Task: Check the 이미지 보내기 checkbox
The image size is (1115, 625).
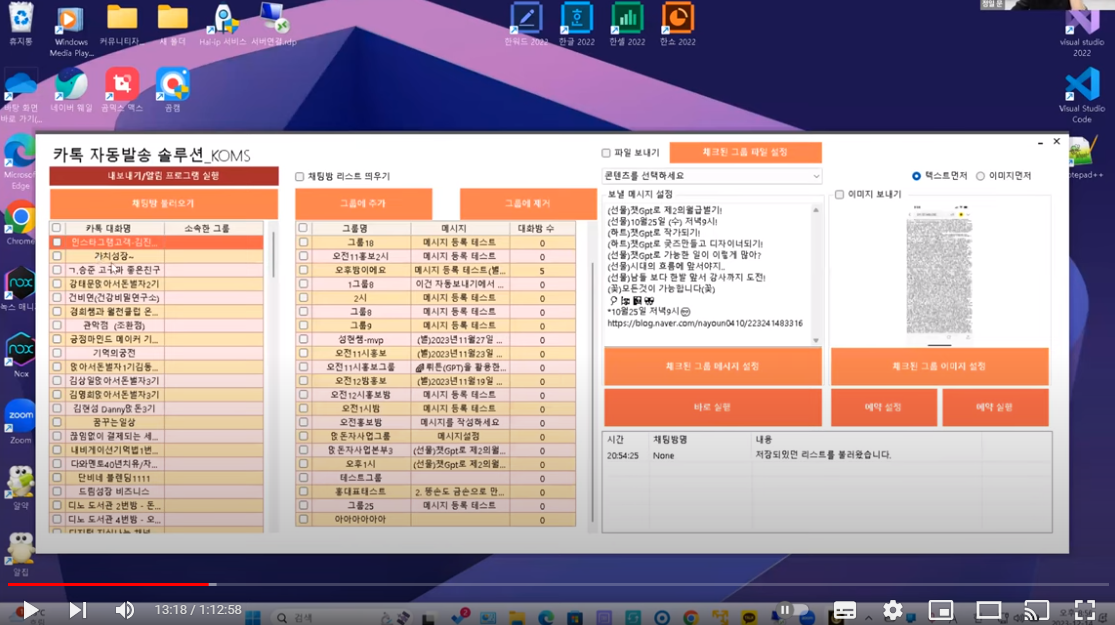Action: (839, 194)
